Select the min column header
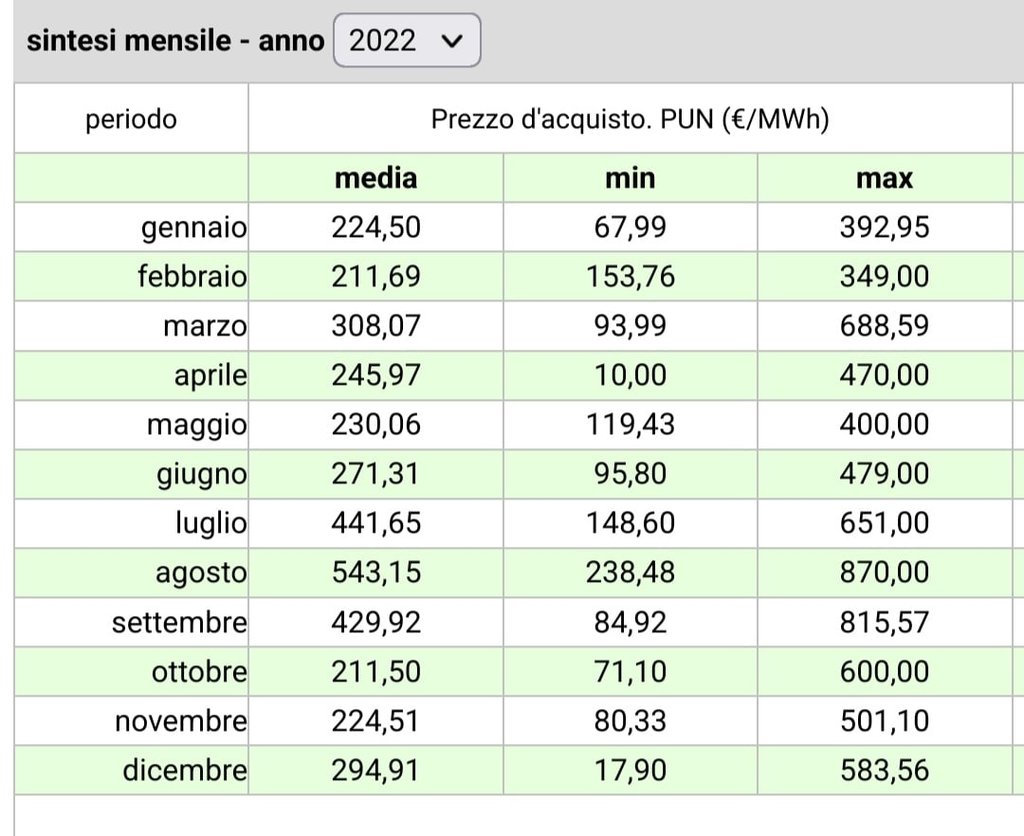Image resolution: width=1024 pixels, height=836 pixels. [630, 178]
